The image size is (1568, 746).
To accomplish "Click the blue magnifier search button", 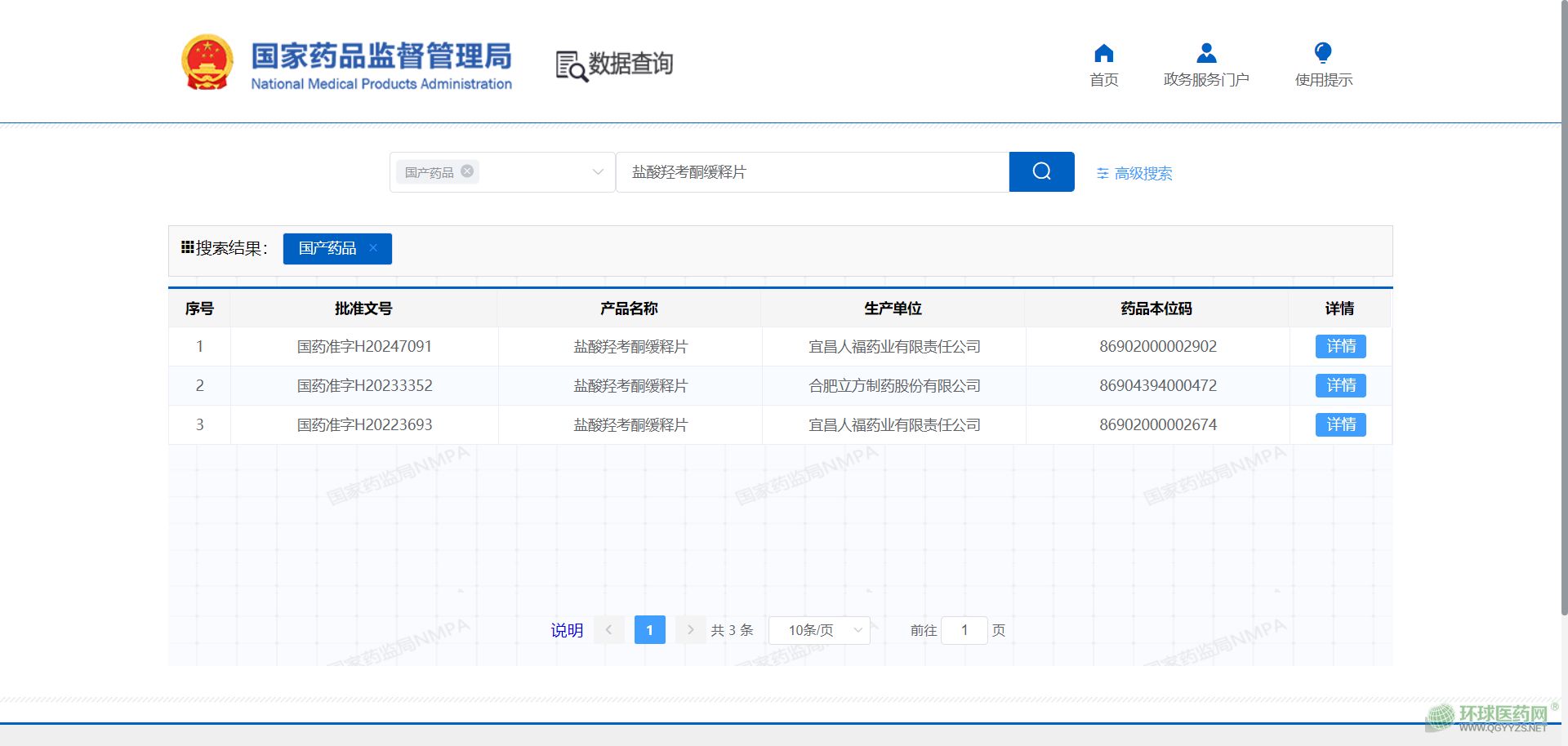I will pyautogui.click(x=1041, y=171).
